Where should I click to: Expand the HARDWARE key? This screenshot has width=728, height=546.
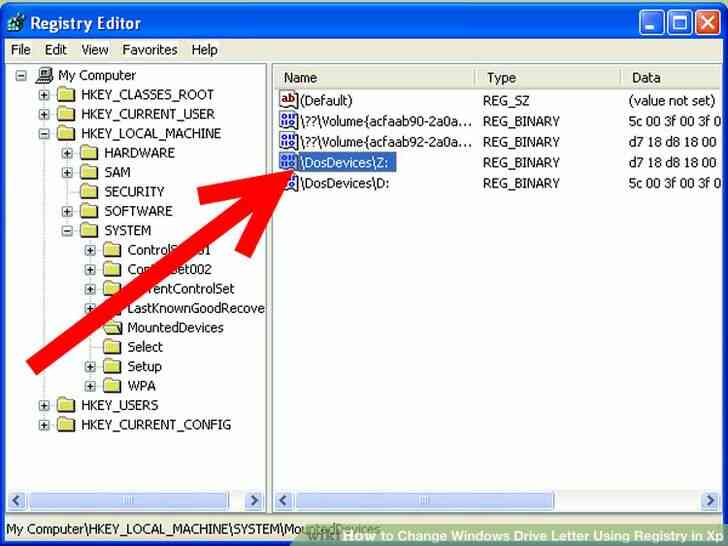click(67, 153)
